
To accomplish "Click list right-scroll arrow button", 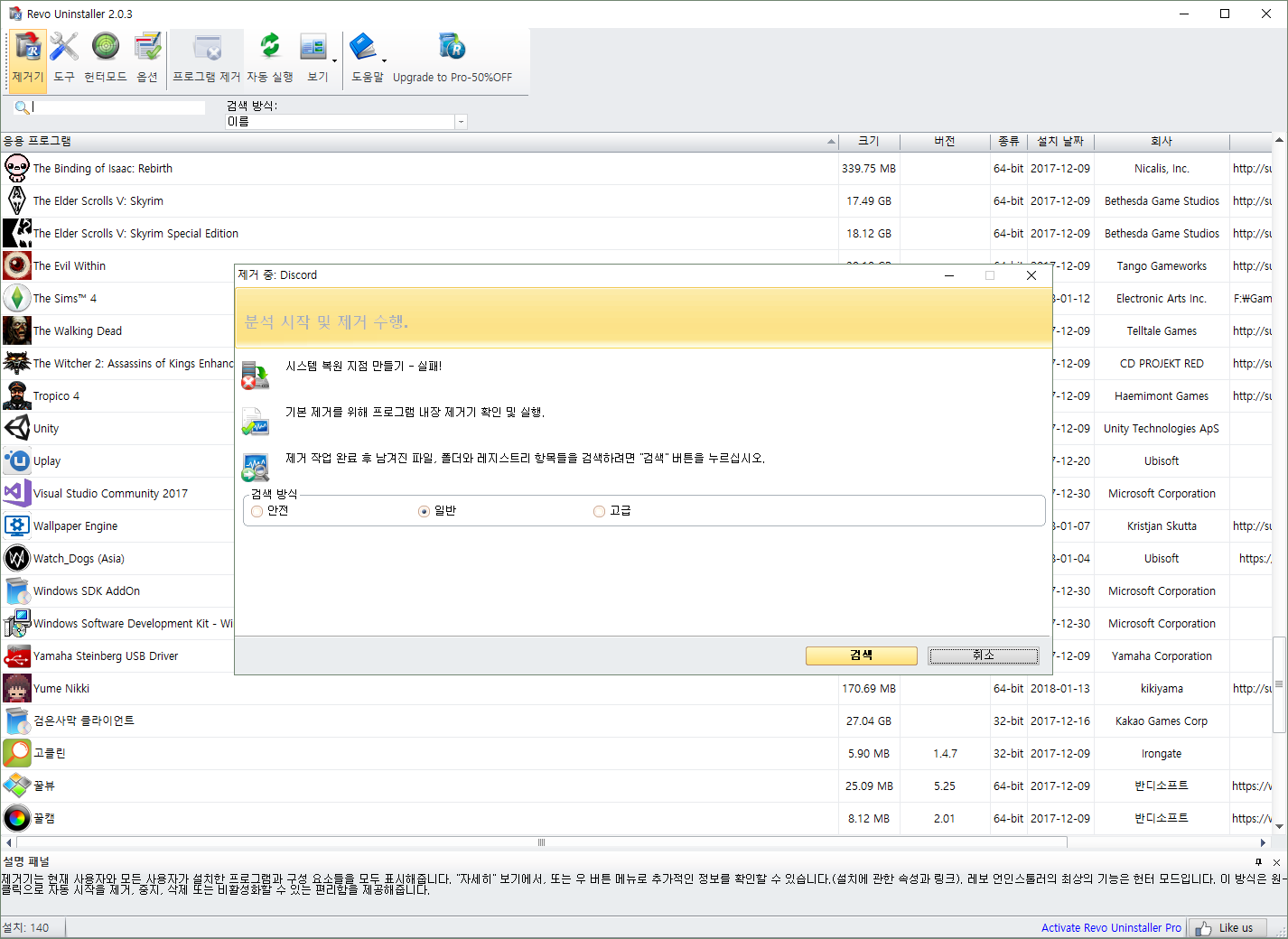I will (1263, 842).
